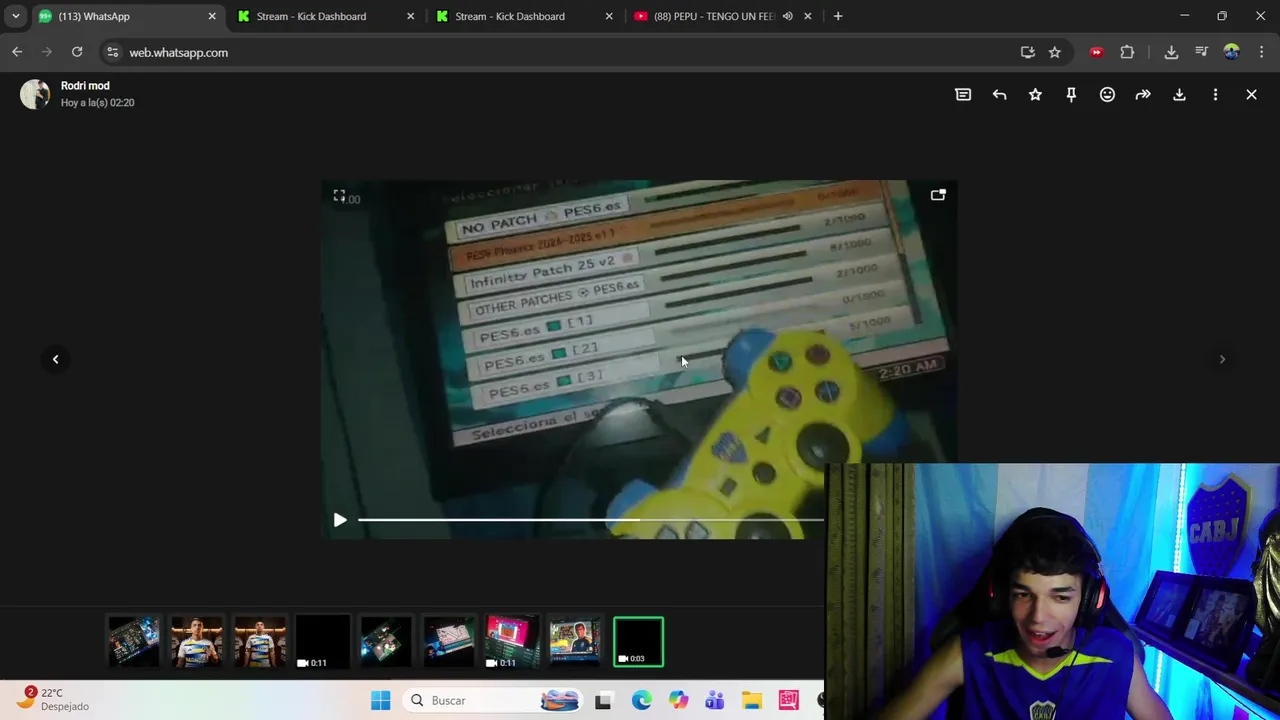React to the video with the emoji icon
Image resolution: width=1280 pixels, height=720 pixels.
1107,94
